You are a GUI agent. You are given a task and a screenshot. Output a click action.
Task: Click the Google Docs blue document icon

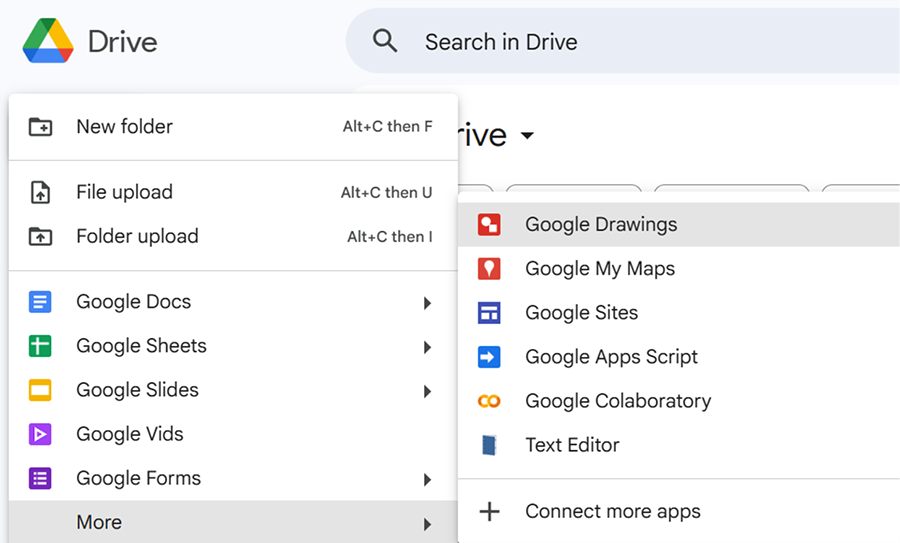click(x=40, y=302)
